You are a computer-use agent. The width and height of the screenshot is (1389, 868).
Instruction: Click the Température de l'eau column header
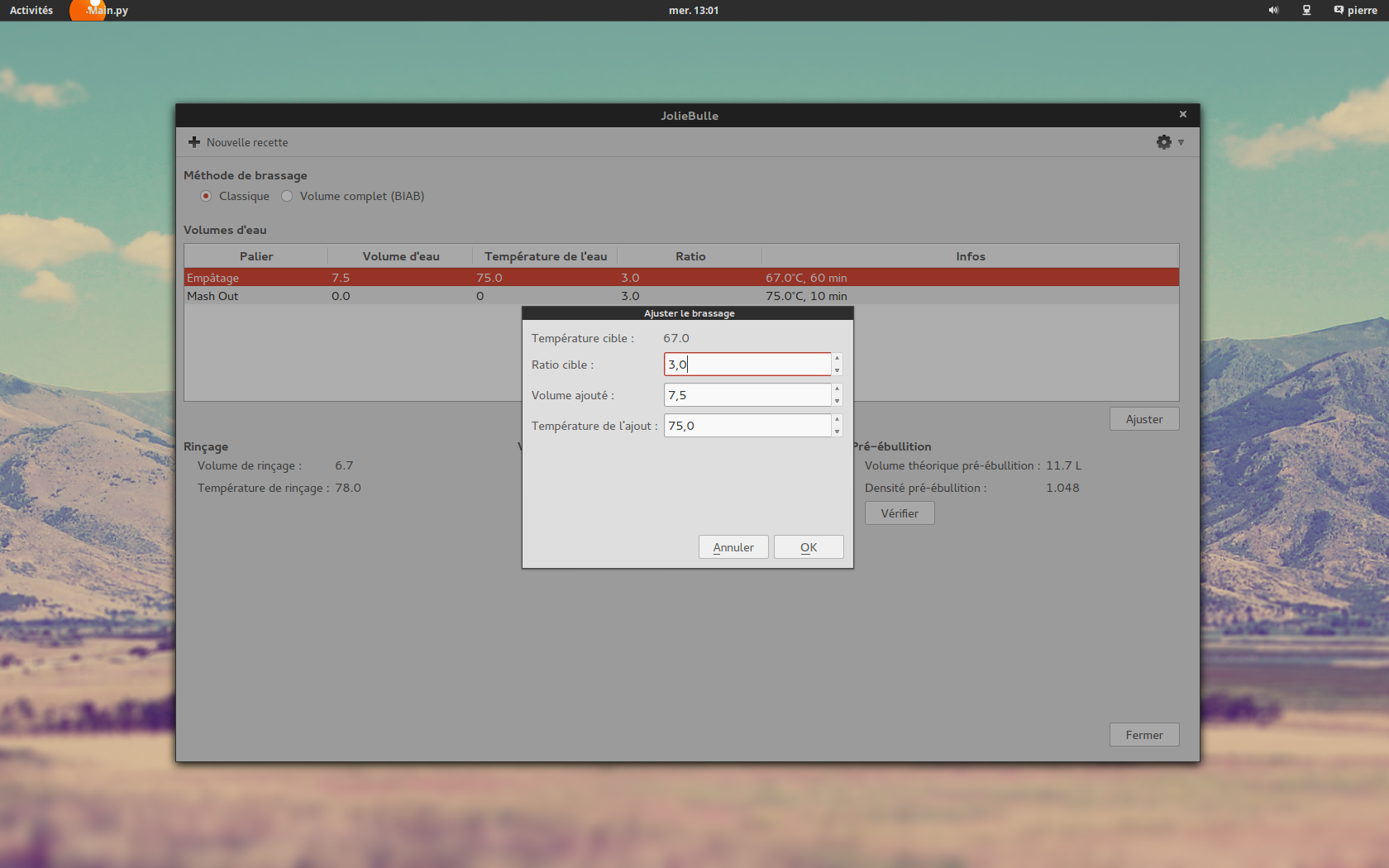click(x=546, y=256)
